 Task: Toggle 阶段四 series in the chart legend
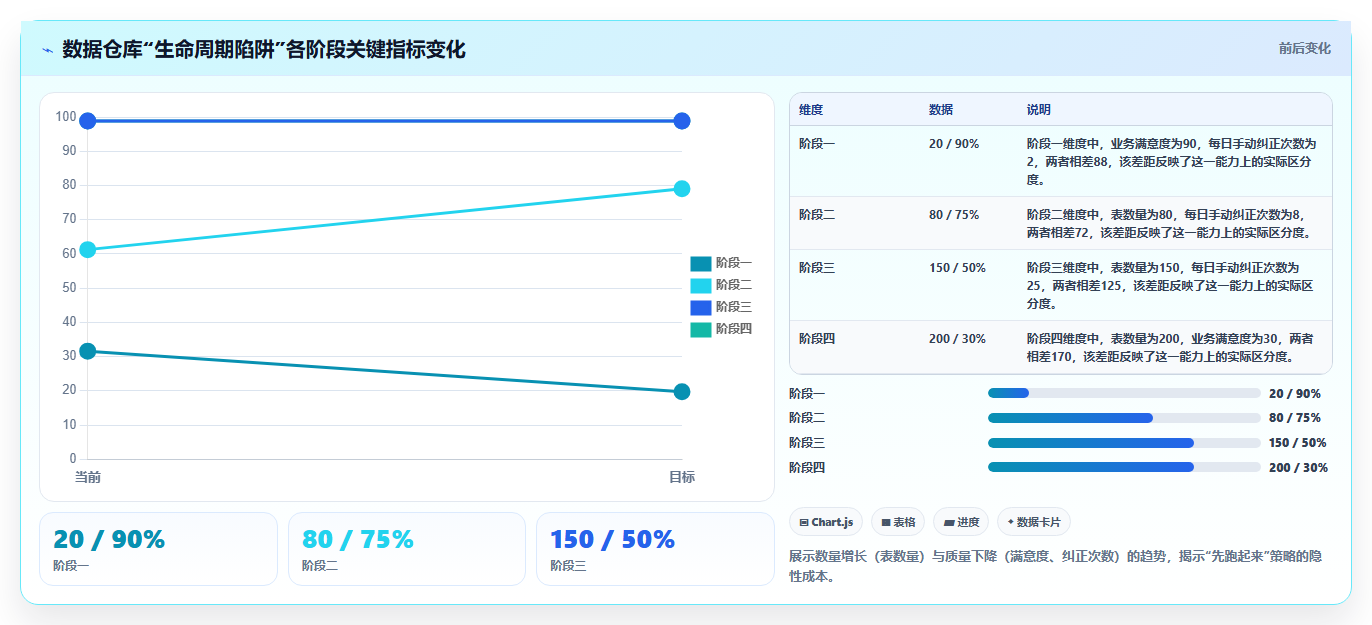721,329
